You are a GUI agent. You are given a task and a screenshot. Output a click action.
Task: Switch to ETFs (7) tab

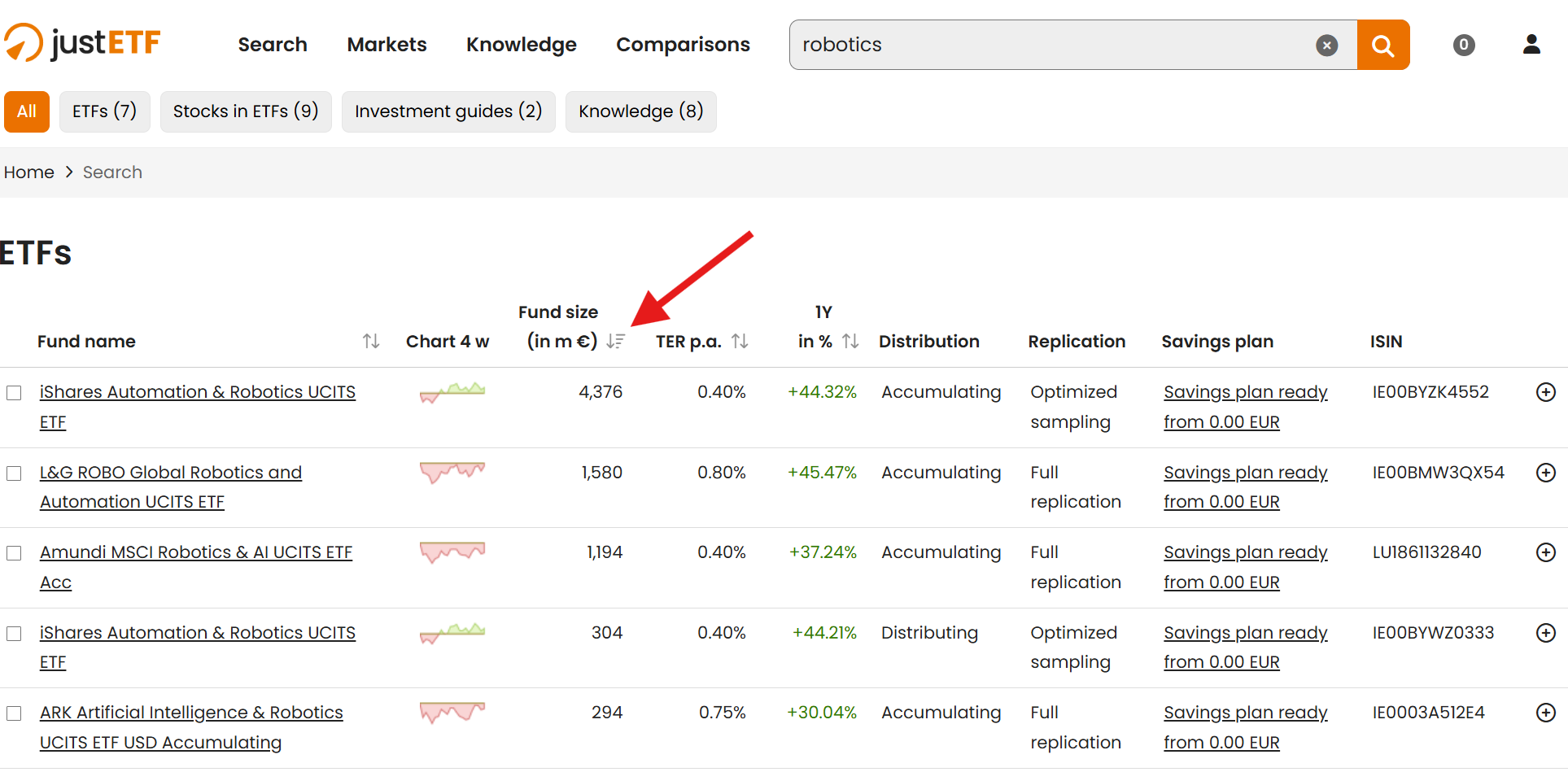[x=105, y=111]
